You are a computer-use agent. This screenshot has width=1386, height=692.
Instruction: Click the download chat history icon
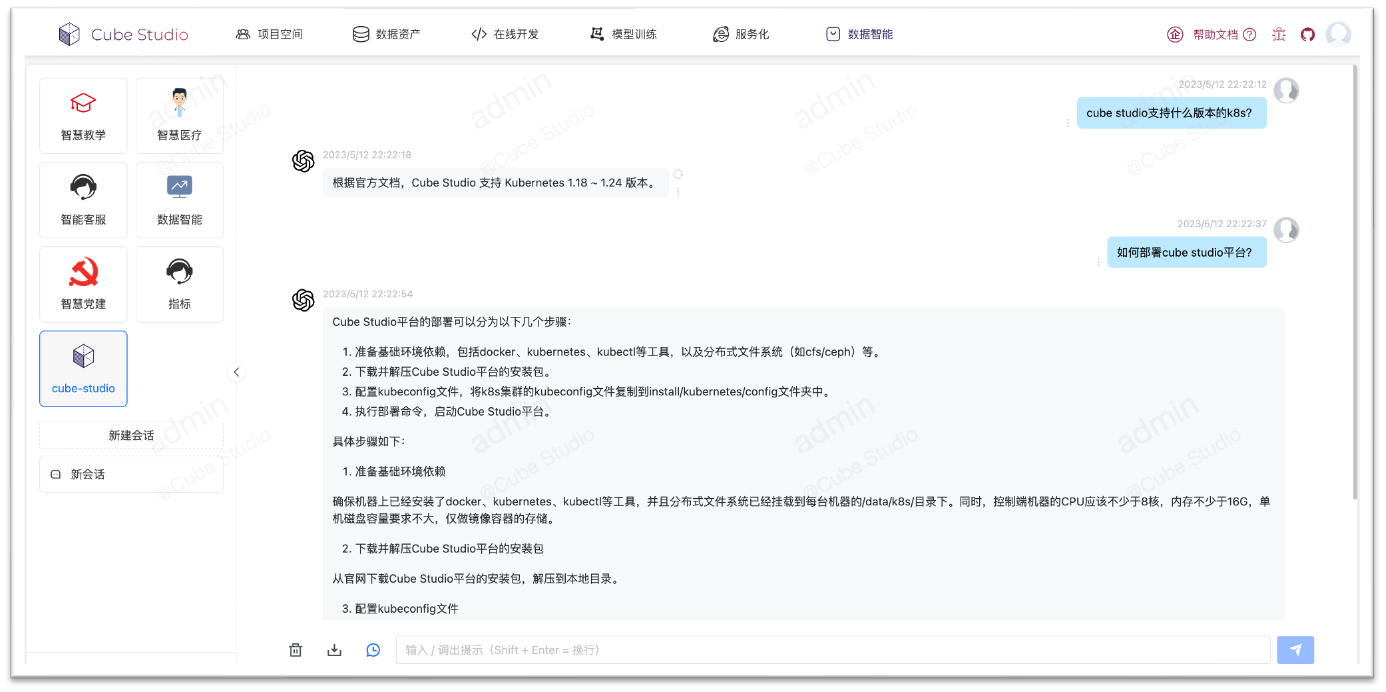[334, 650]
